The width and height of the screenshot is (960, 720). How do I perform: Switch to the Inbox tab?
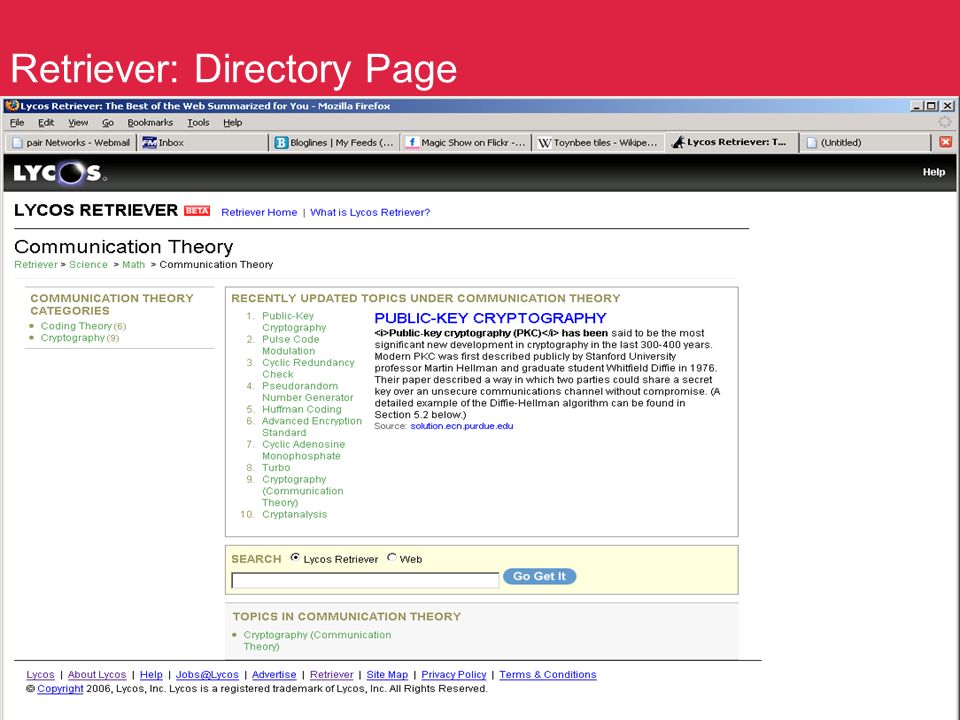pyautogui.click(x=202, y=143)
